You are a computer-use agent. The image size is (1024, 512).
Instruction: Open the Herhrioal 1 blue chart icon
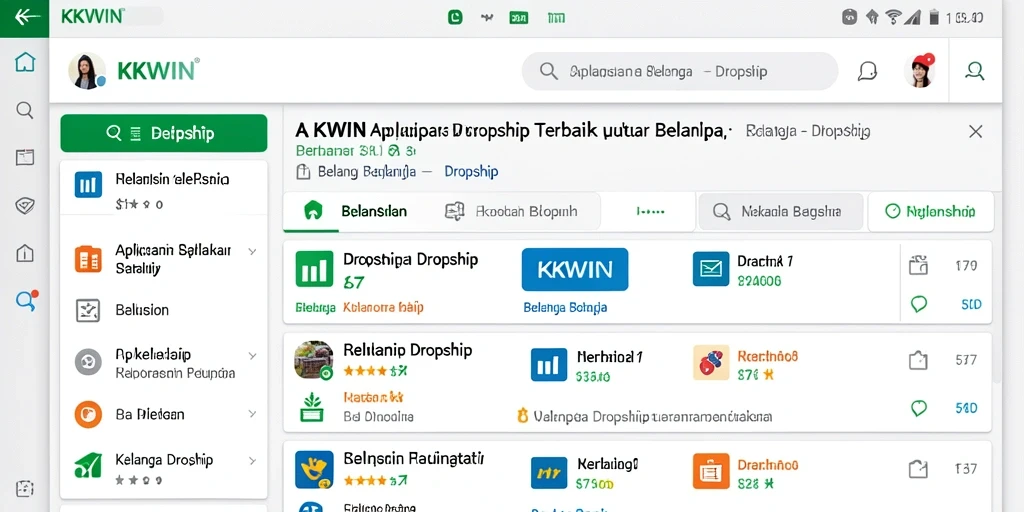coord(549,364)
